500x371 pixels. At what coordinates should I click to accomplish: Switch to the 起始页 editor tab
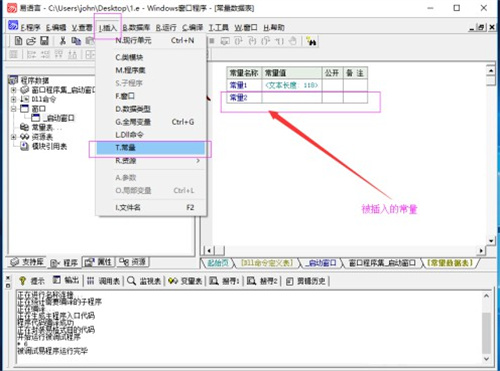218,263
